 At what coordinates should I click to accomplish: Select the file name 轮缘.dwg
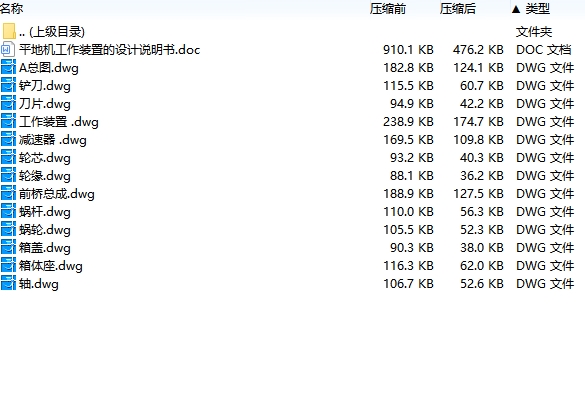tap(45, 176)
